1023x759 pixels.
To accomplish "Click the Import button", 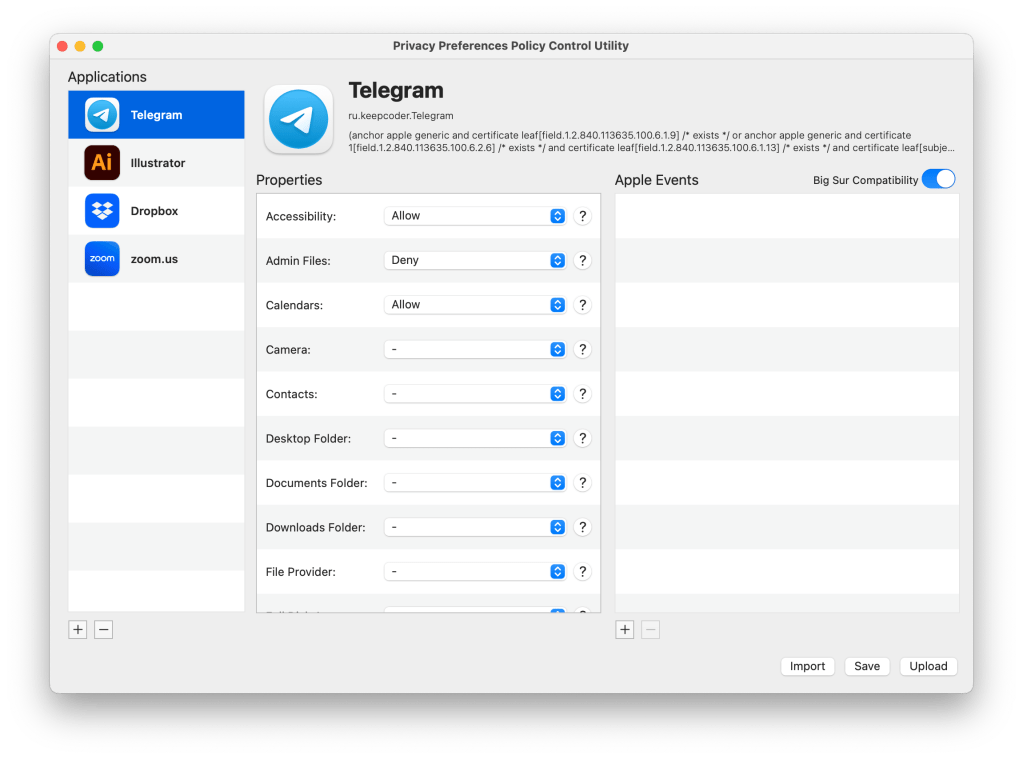I will click(x=807, y=666).
